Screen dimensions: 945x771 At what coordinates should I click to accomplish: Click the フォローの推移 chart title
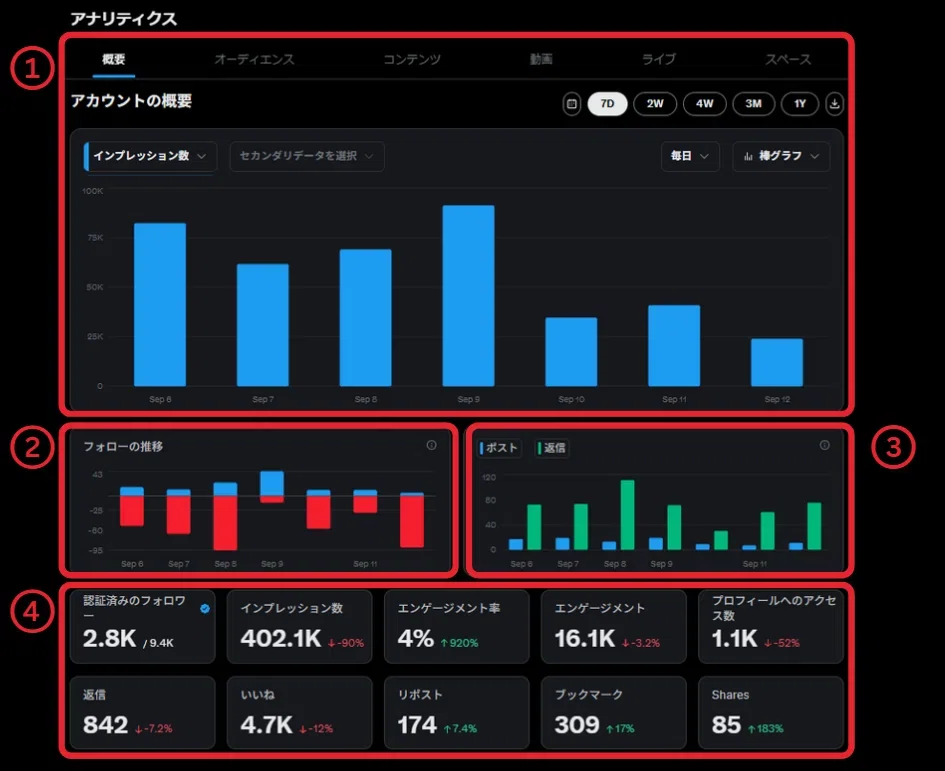(123, 447)
